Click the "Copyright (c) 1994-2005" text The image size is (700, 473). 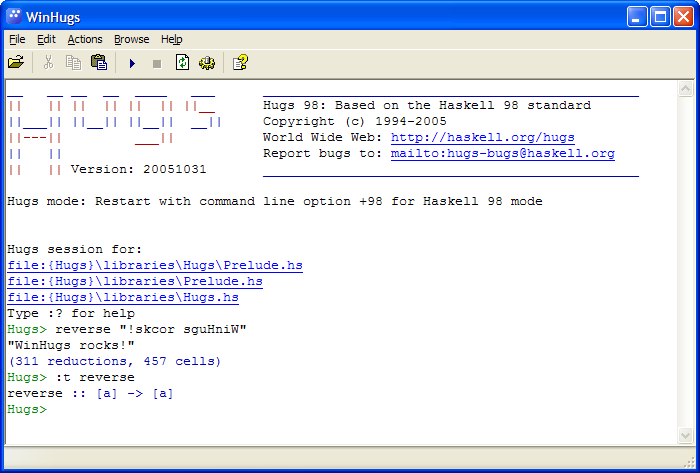[355, 121]
